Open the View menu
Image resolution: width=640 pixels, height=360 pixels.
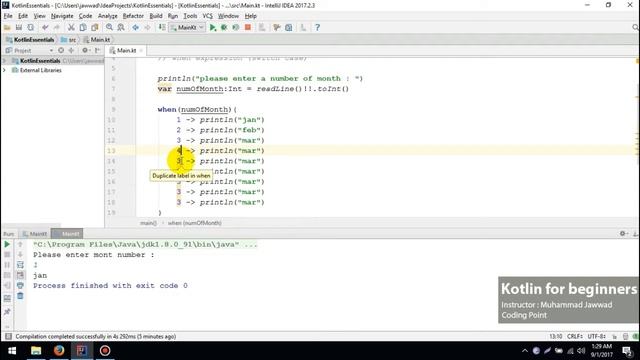point(39,16)
